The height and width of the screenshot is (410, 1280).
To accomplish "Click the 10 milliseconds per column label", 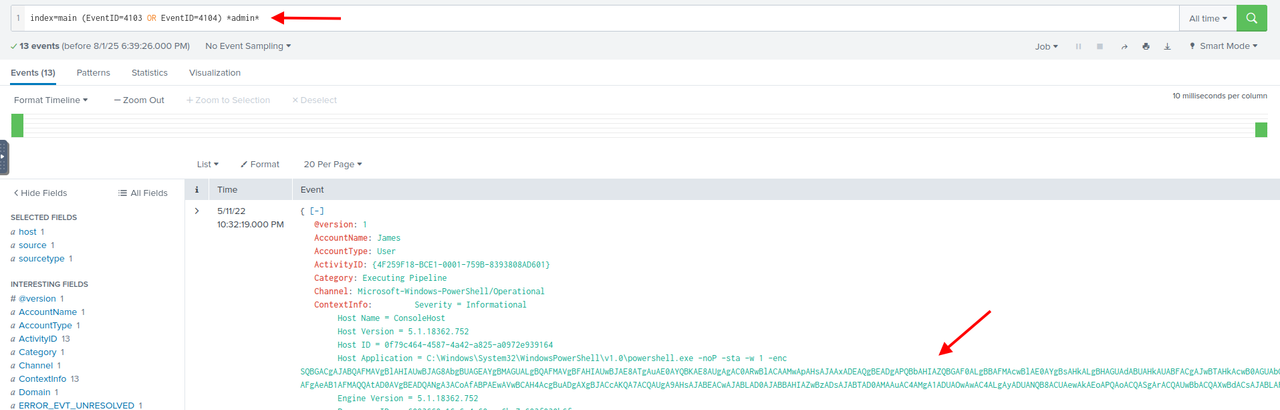I will [x=1220, y=96].
